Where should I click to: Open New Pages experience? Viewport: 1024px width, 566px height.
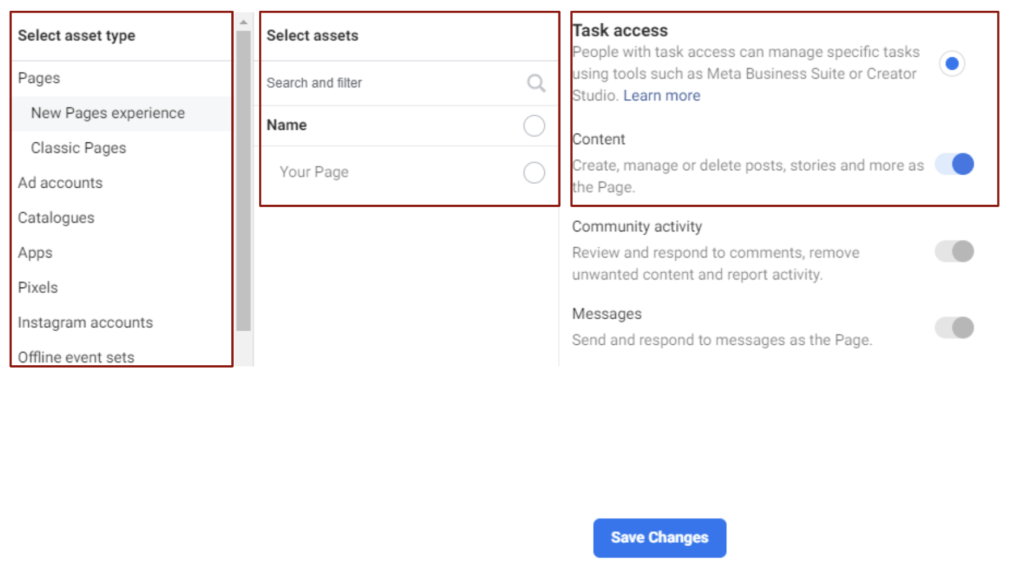[x=108, y=113]
